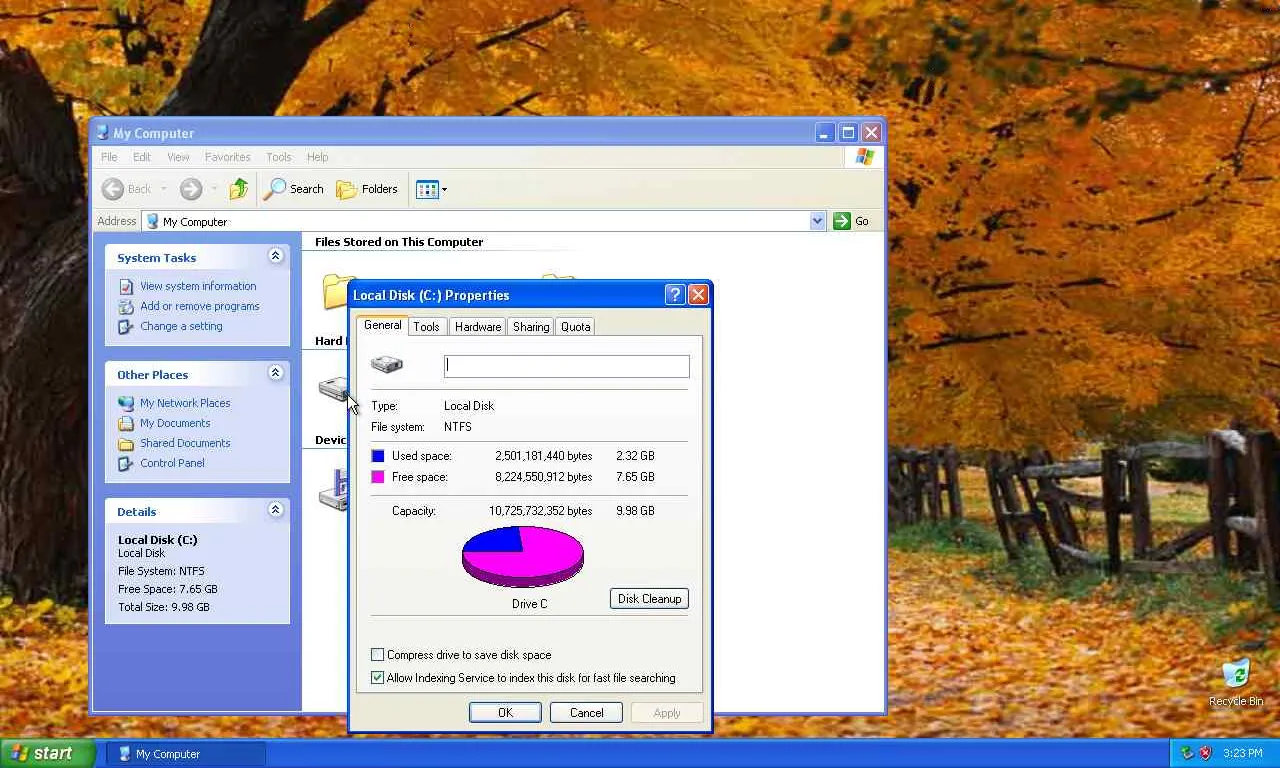Screen dimensions: 1280x768
Task: Click Cancel in the Properties dialog
Action: (586, 713)
